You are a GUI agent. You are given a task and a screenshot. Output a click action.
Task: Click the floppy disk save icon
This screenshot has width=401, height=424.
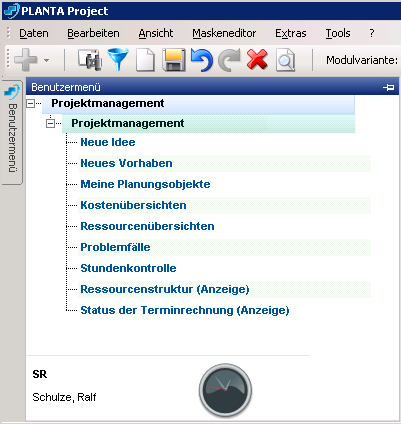coord(174,60)
